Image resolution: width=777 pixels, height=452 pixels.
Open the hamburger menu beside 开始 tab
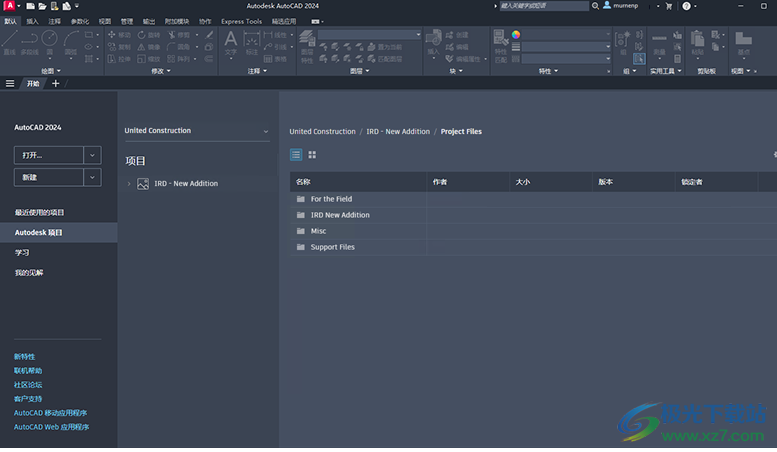tap(10, 83)
